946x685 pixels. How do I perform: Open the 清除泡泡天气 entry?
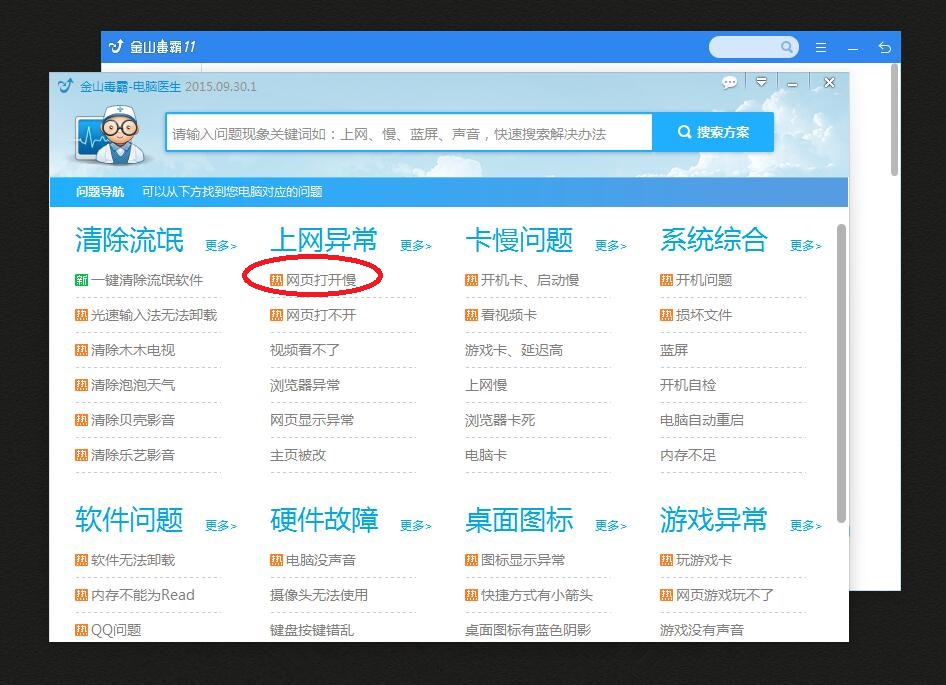[x=133, y=385]
